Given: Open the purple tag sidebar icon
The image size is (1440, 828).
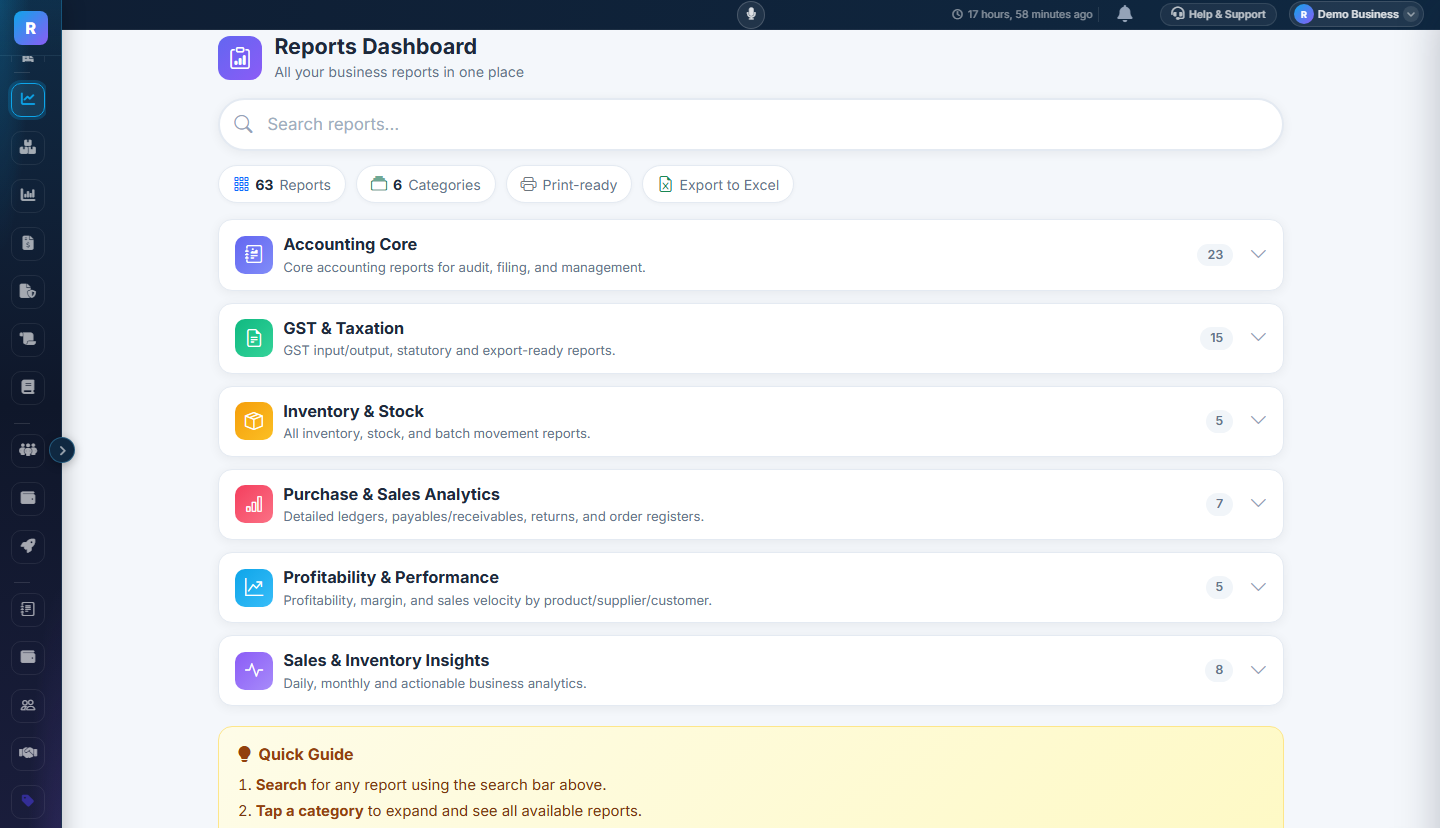Looking at the screenshot, I should 28,801.
